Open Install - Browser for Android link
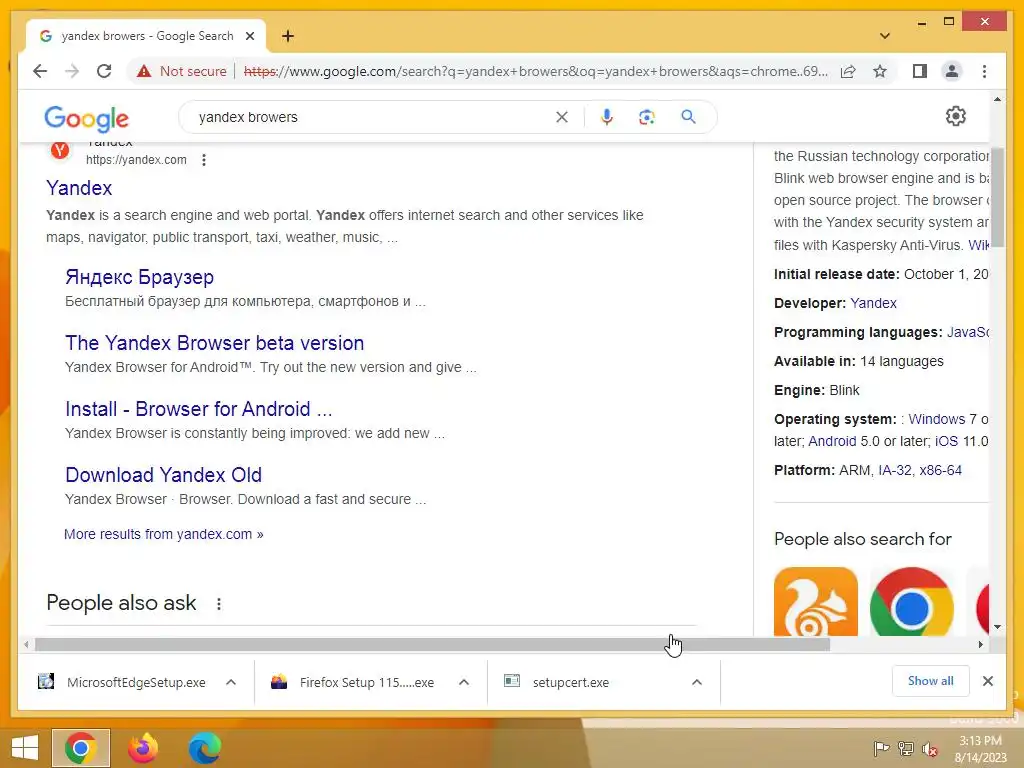This screenshot has width=1024, height=768. coord(199,409)
